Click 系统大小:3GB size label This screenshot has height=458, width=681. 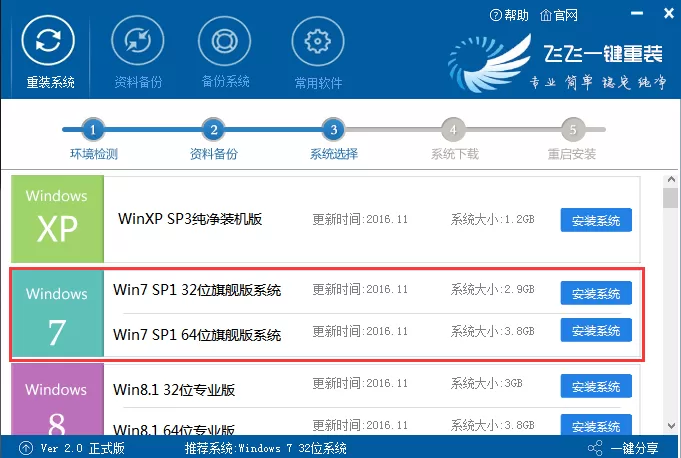(x=486, y=383)
